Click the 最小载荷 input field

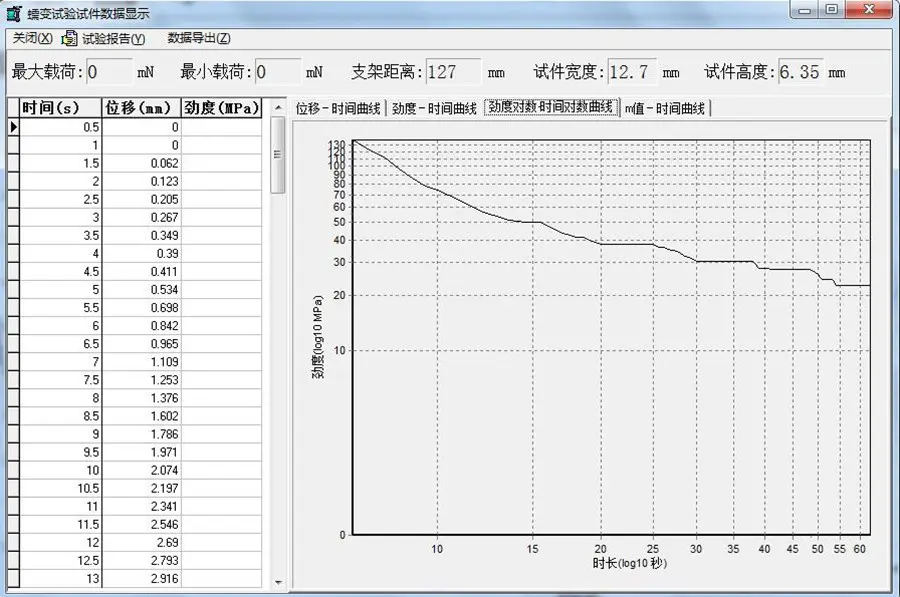(278, 72)
